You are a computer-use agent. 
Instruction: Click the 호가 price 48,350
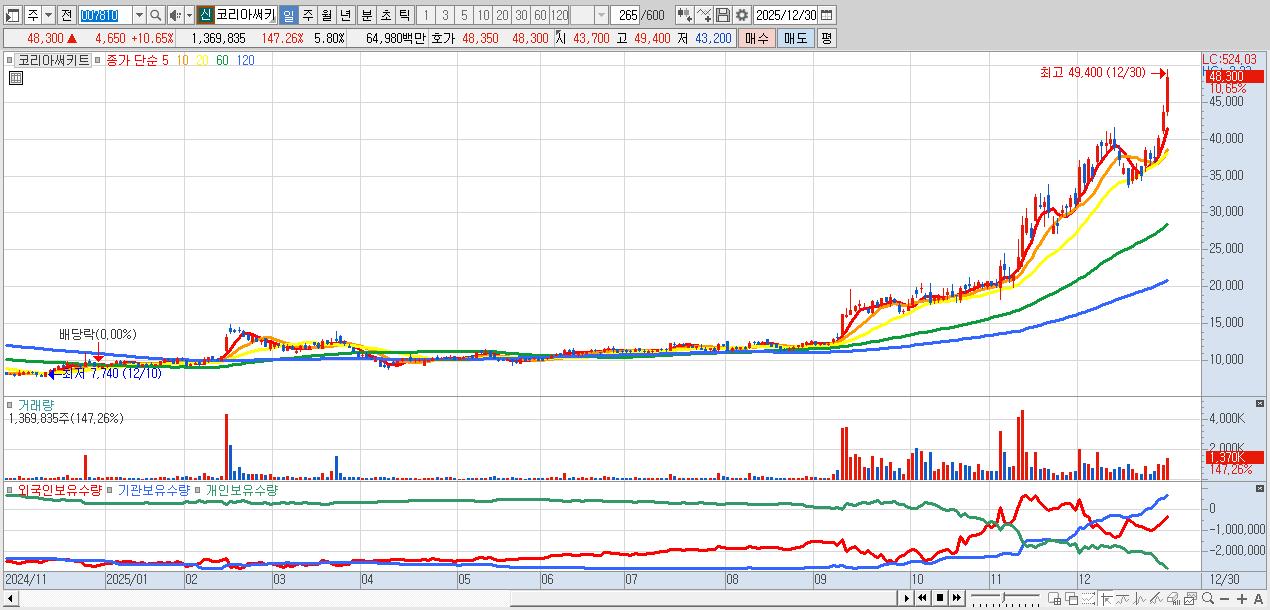[479, 38]
